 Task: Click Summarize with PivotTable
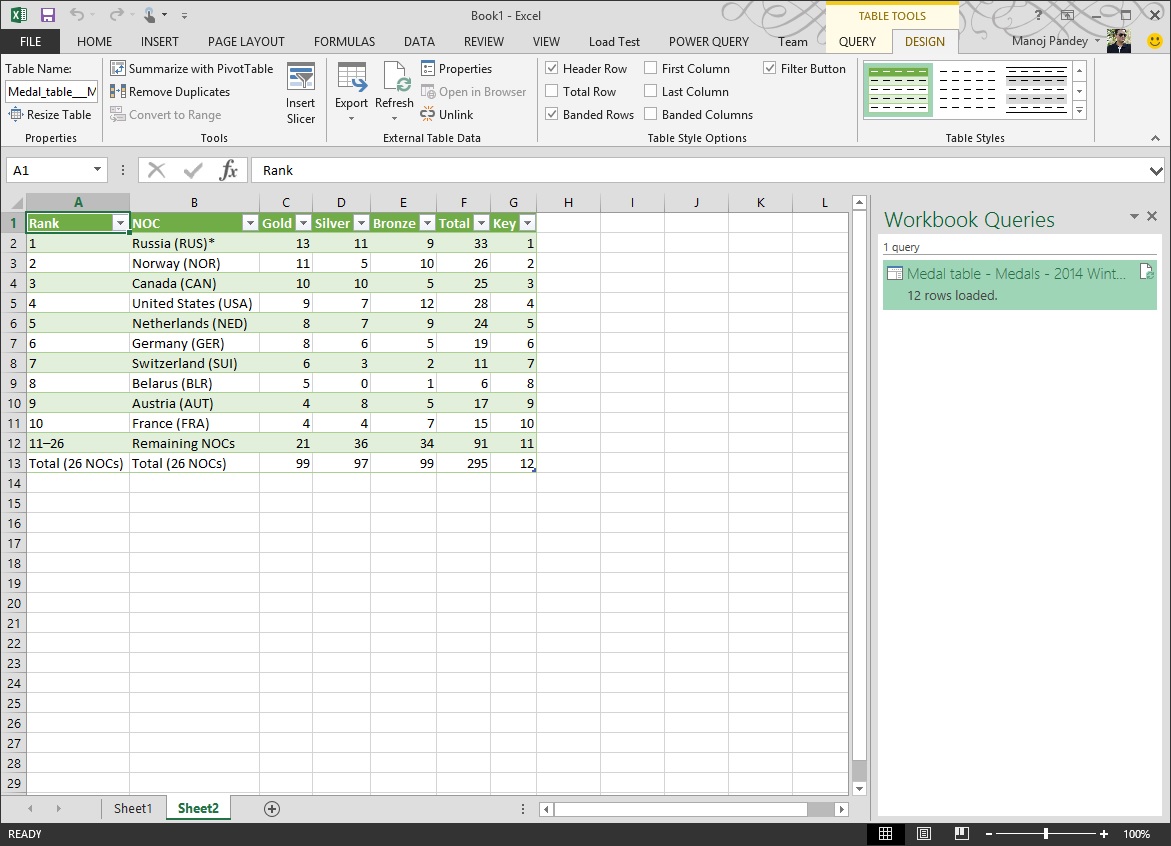pyautogui.click(x=191, y=68)
